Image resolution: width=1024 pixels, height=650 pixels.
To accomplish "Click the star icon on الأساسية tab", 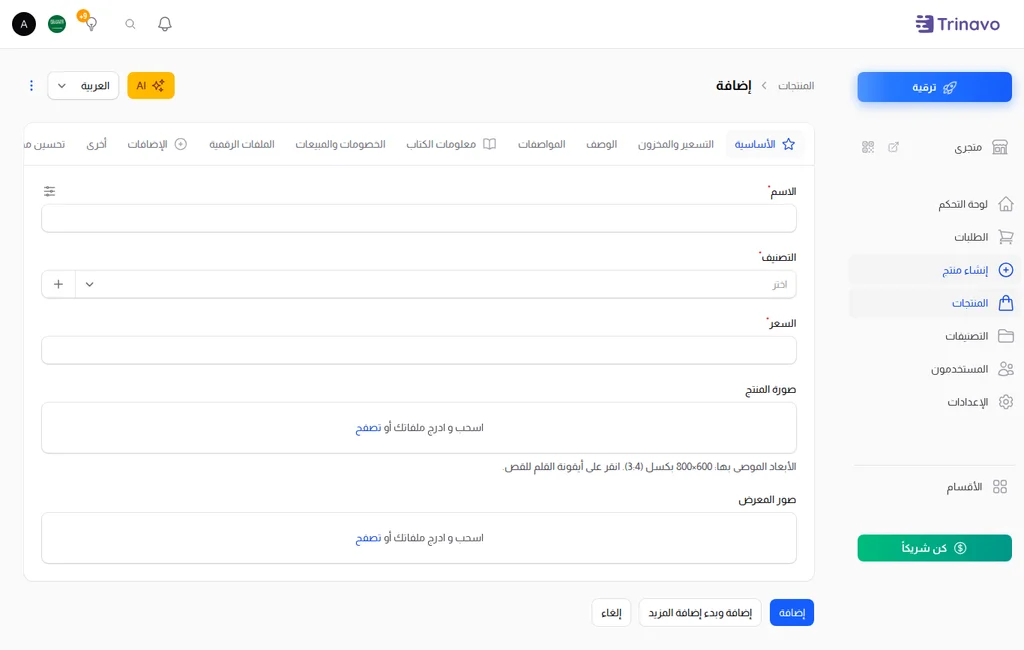I will click(789, 144).
